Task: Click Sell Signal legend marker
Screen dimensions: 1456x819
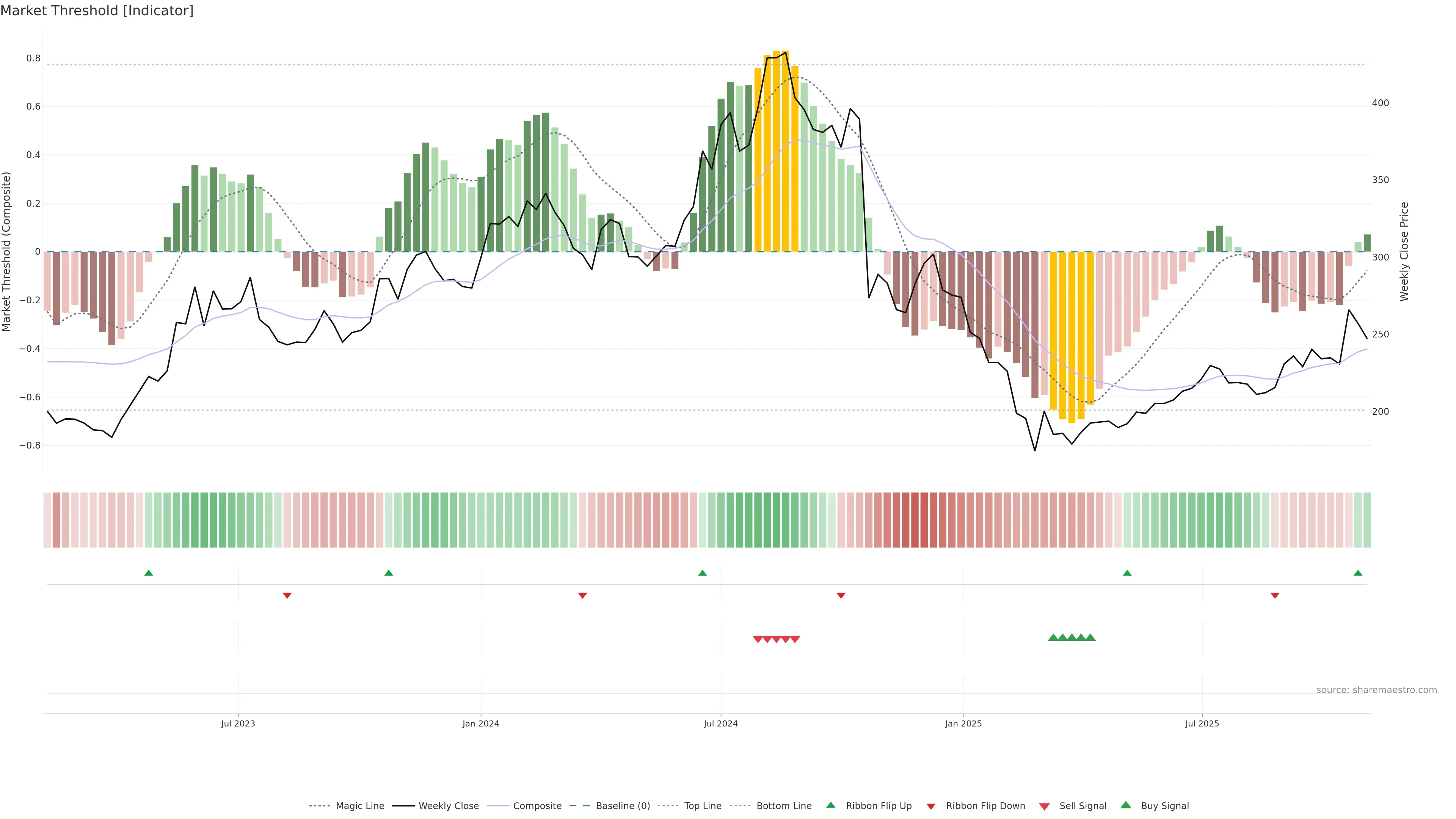Action: click(x=1045, y=806)
